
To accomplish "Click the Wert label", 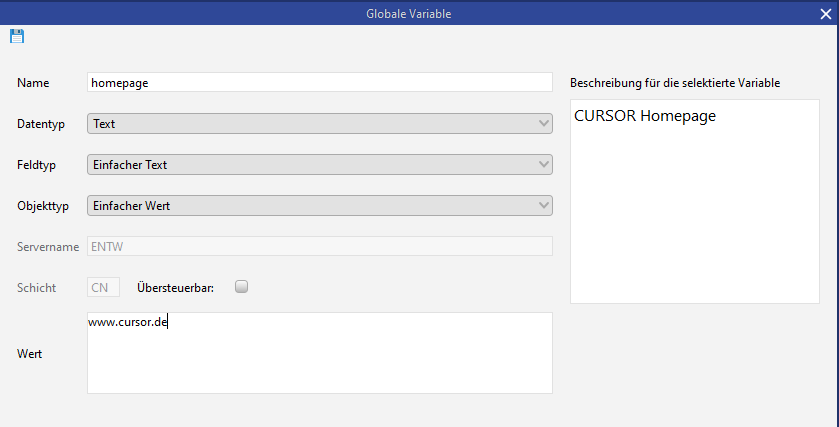I will pyautogui.click(x=32, y=353).
